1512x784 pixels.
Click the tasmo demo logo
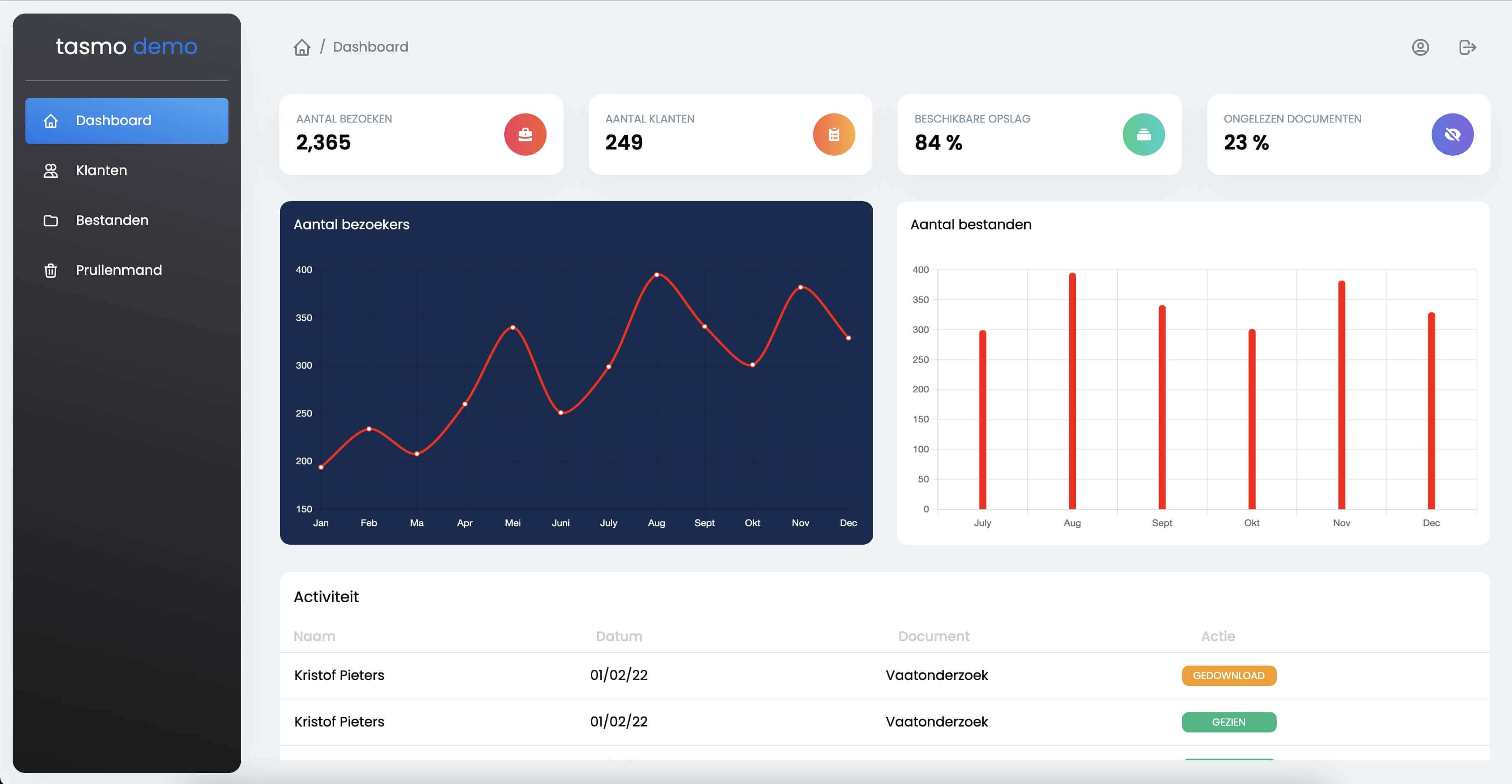[x=127, y=47]
